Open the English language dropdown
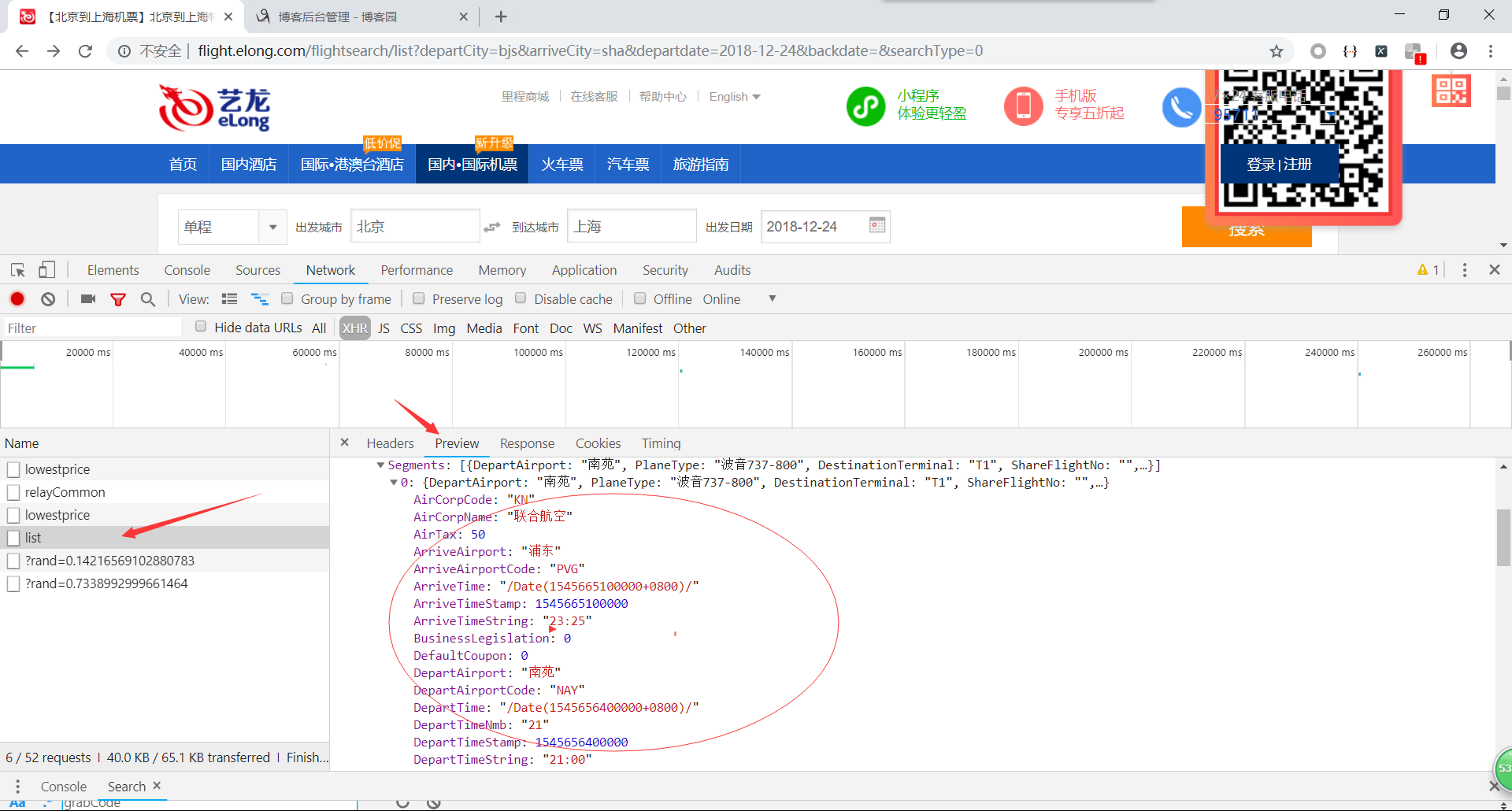The image size is (1512, 811). point(735,97)
